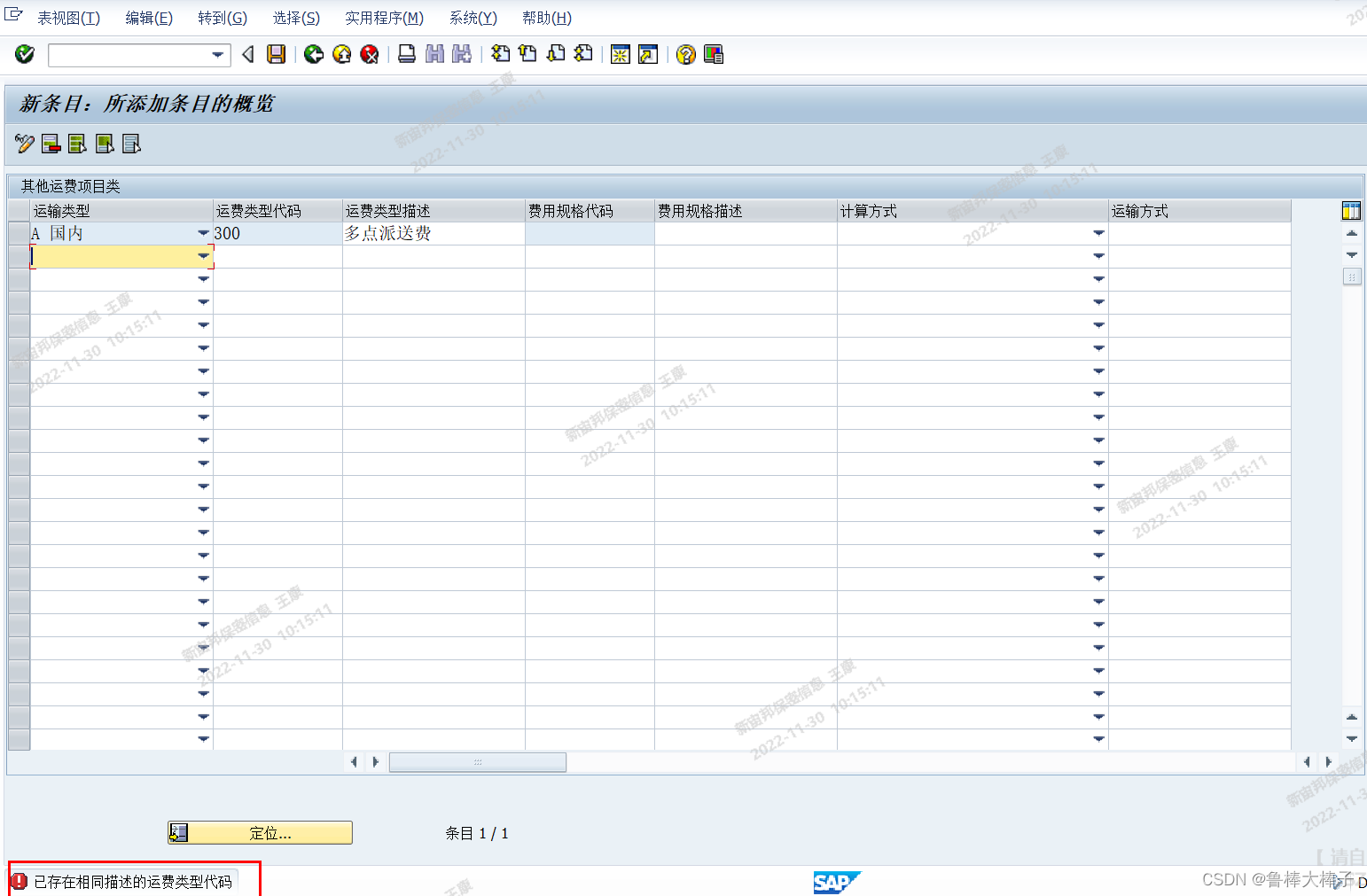Image resolution: width=1367 pixels, height=896 pixels.
Task: Open Customize Local Layout icon
Action: (x=713, y=54)
